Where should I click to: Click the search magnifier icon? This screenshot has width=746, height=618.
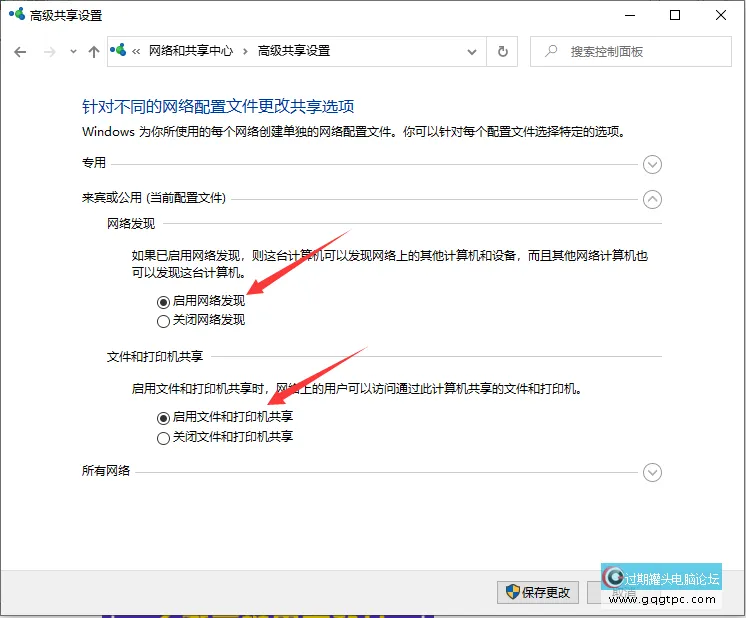(x=551, y=51)
